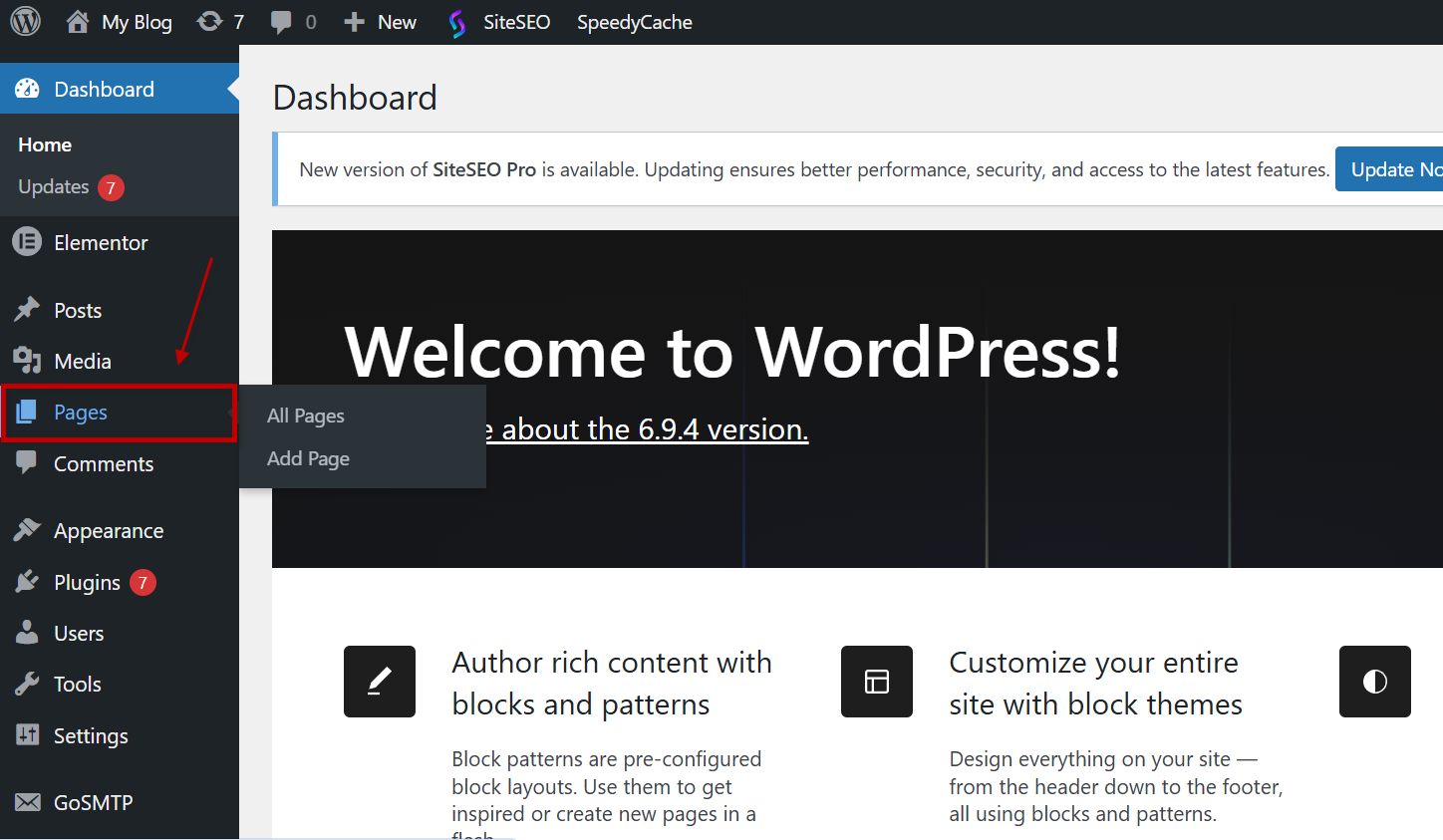Click the Media library icon

pyautogui.click(x=27, y=361)
